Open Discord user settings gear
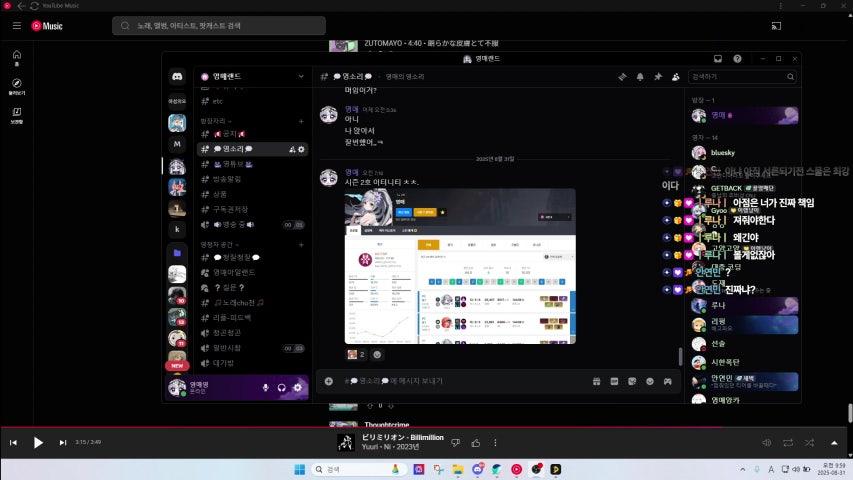853x480 pixels. click(x=298, y=387)
